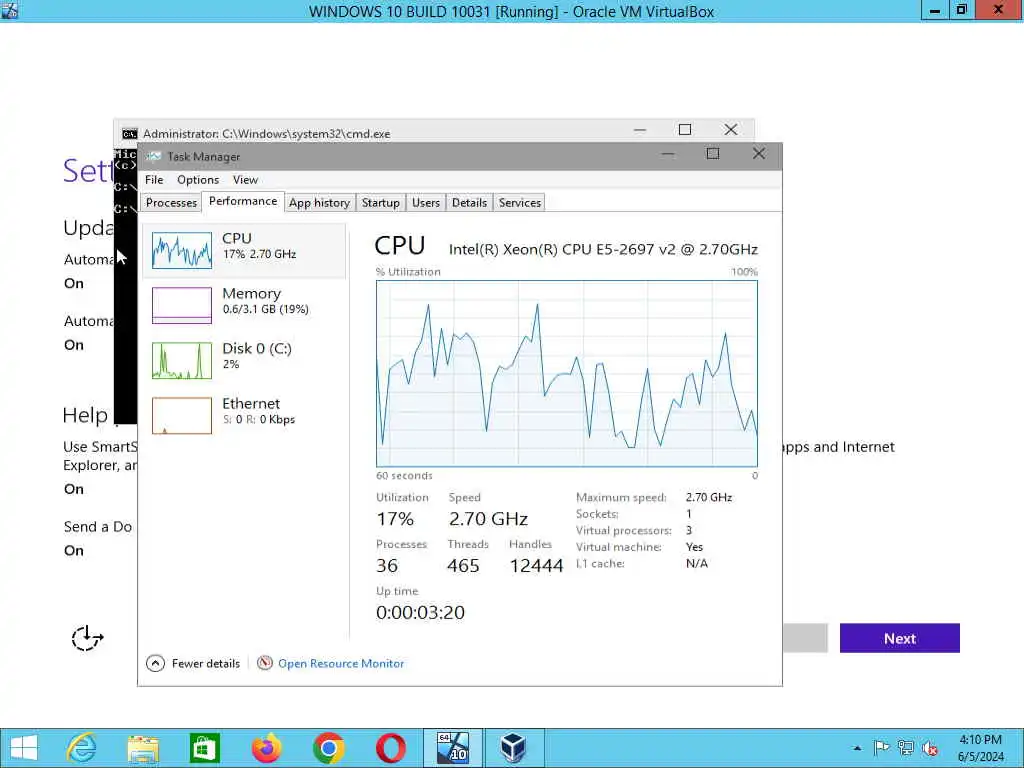
Task: Click the network tray icon
Action: coord(905,748)
